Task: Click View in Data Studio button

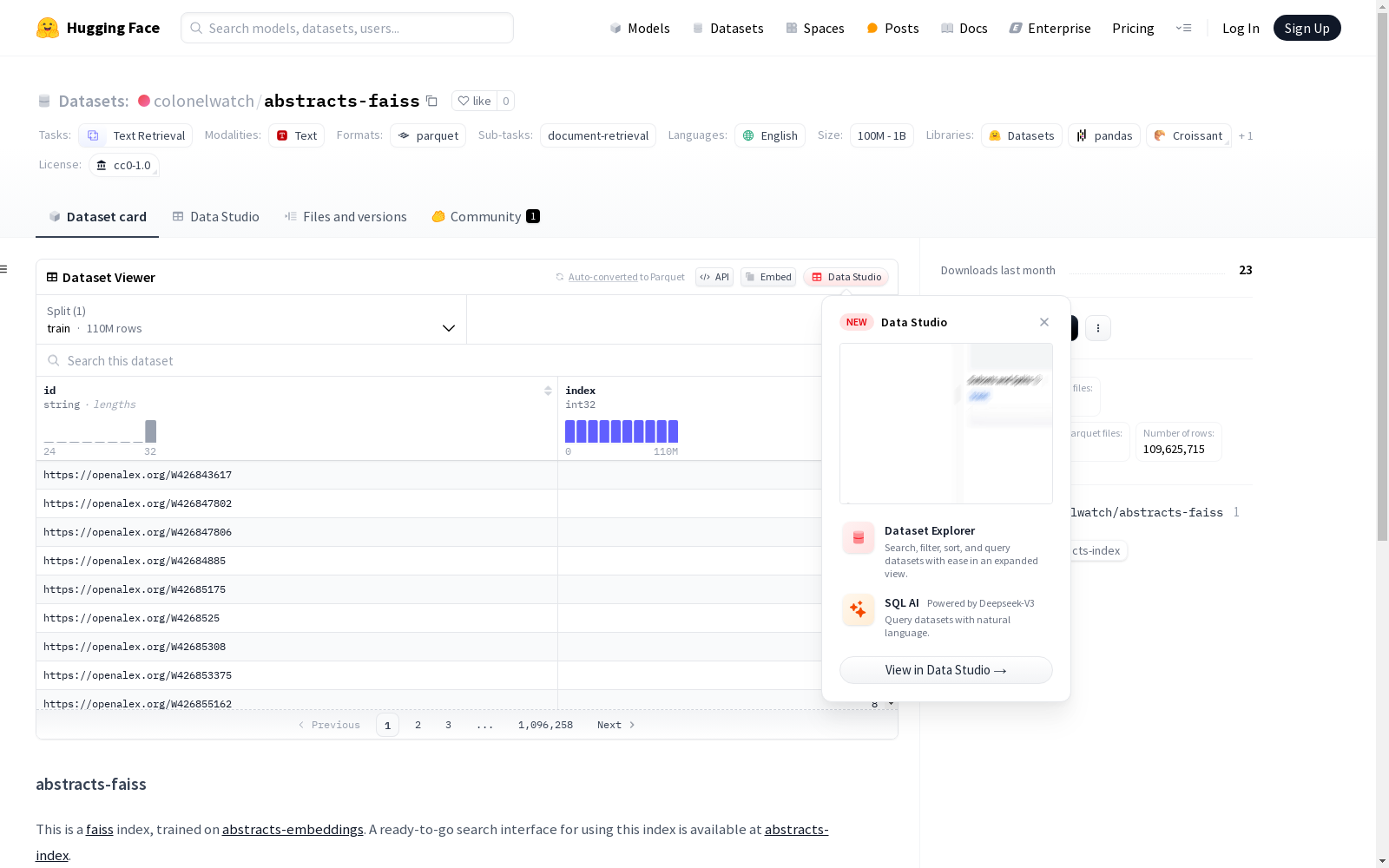Action: [x=946, y=670]
